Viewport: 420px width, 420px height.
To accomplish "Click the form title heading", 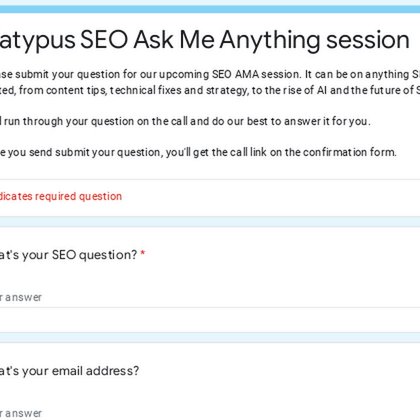I will 205,40.
